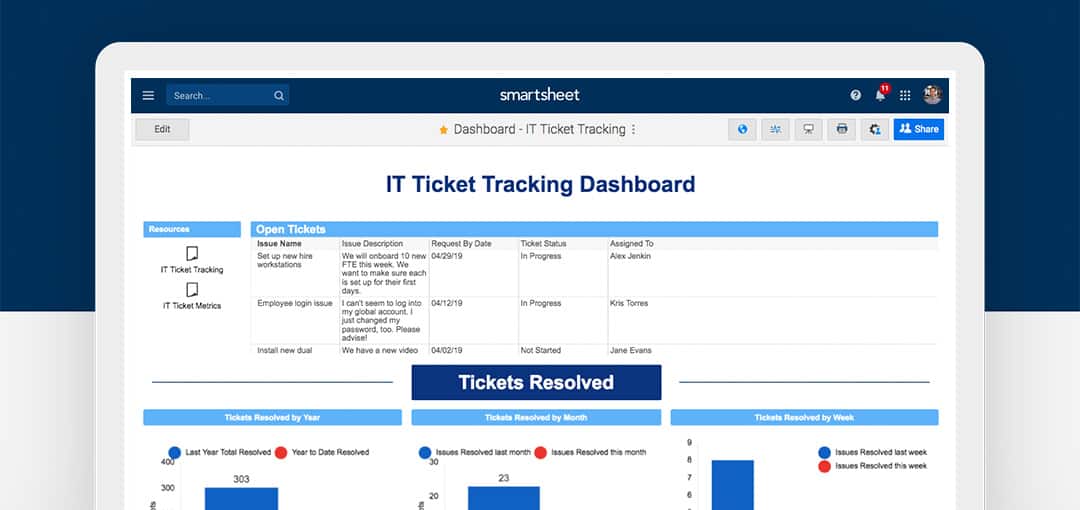Open the IT Ticket Metrics resource link
This screenshot has width=1080, height=510.
192,306
